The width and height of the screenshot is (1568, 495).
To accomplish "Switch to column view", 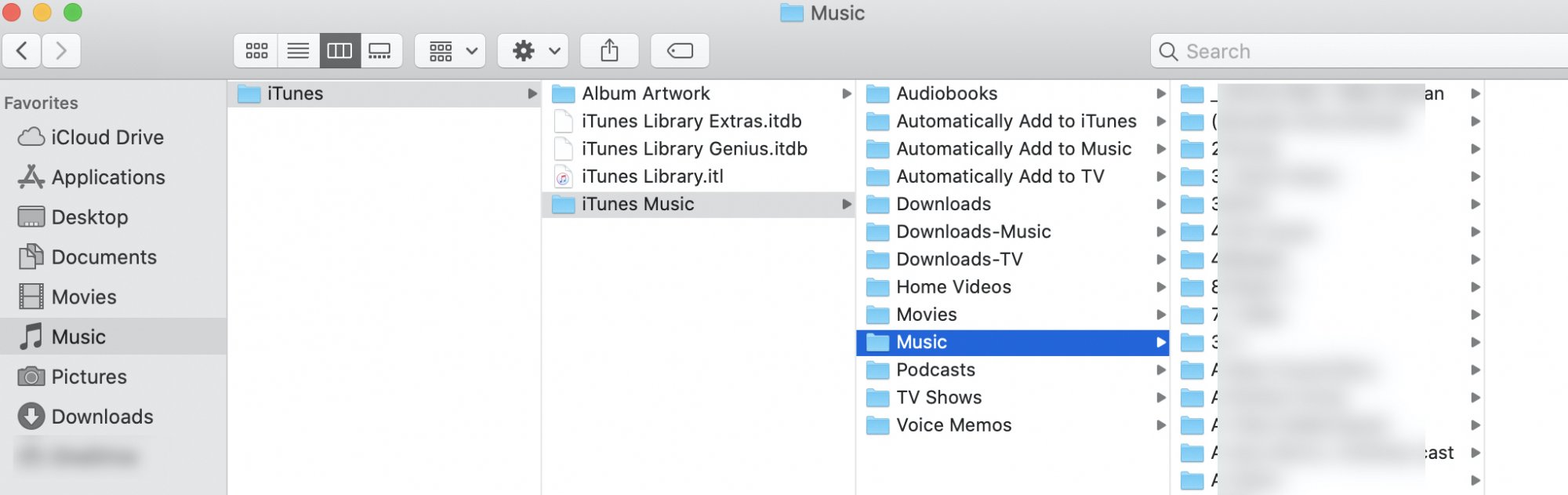I will click(339, 51).
